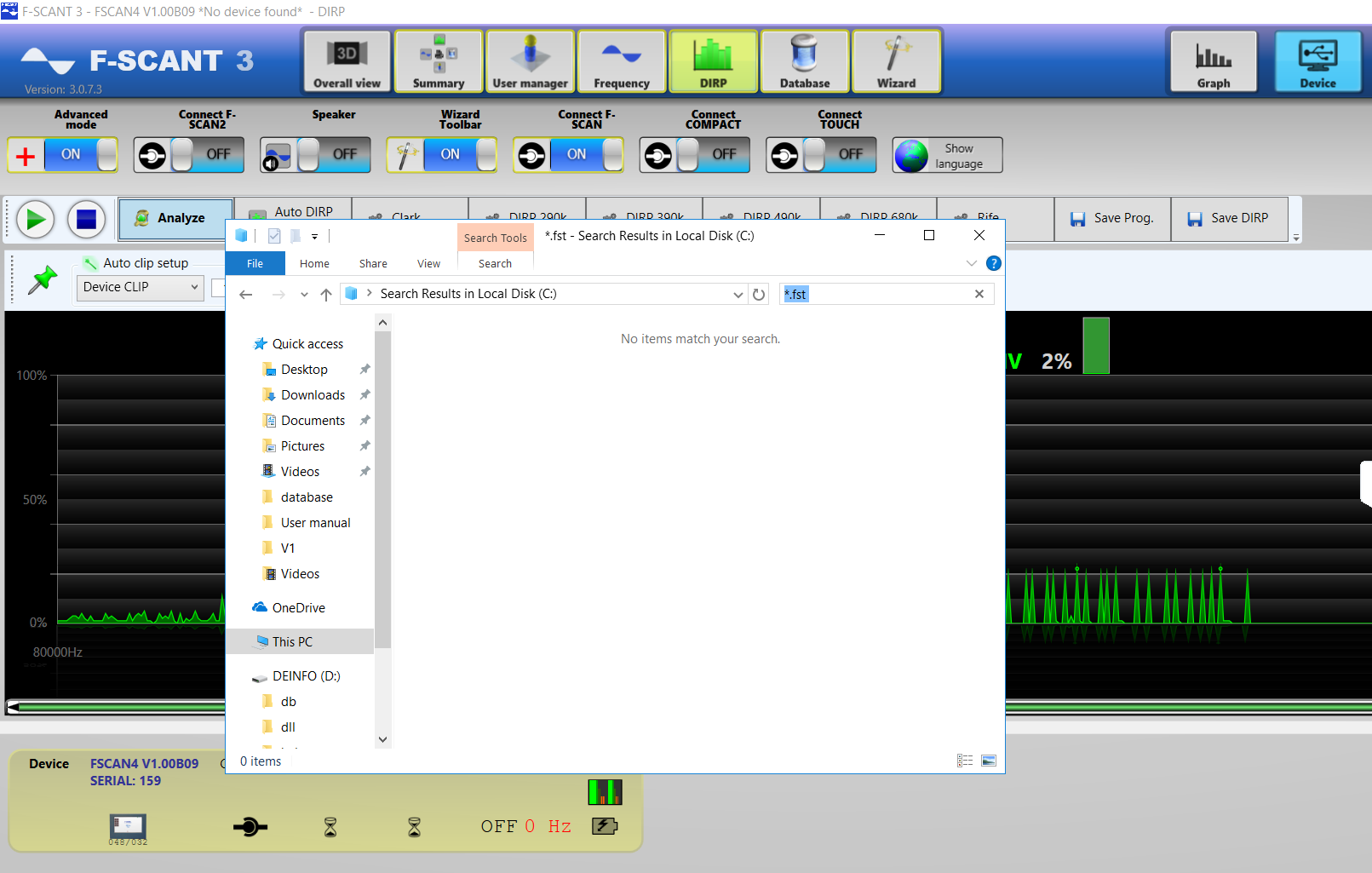Image resolution: width=1372 pixels, height=873 pixels.
Task: Open the 3D Overall view
Action: click(x=346, y=60)
